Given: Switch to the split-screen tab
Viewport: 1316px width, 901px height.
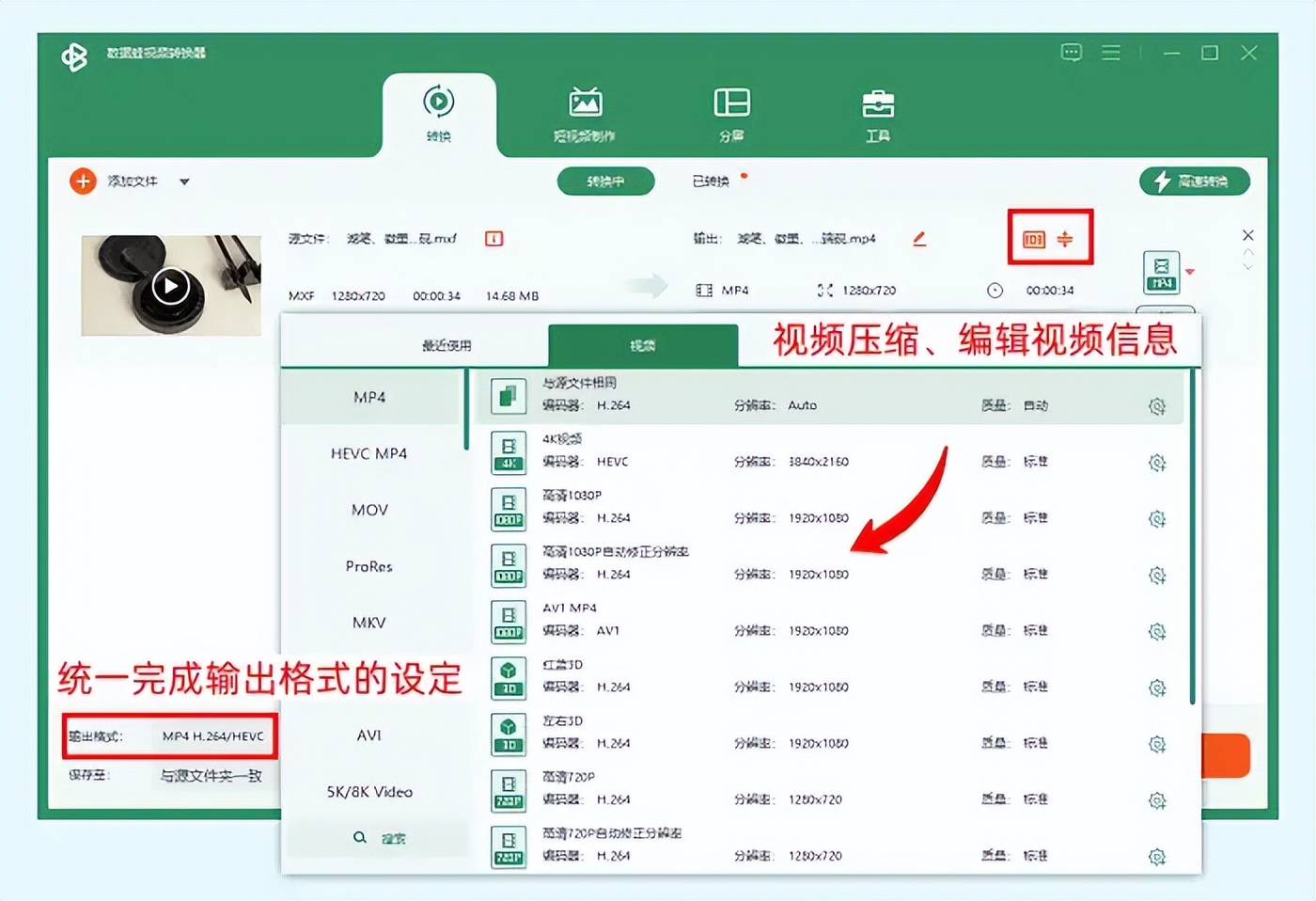Looking at the screenshot, I should 731,114.
